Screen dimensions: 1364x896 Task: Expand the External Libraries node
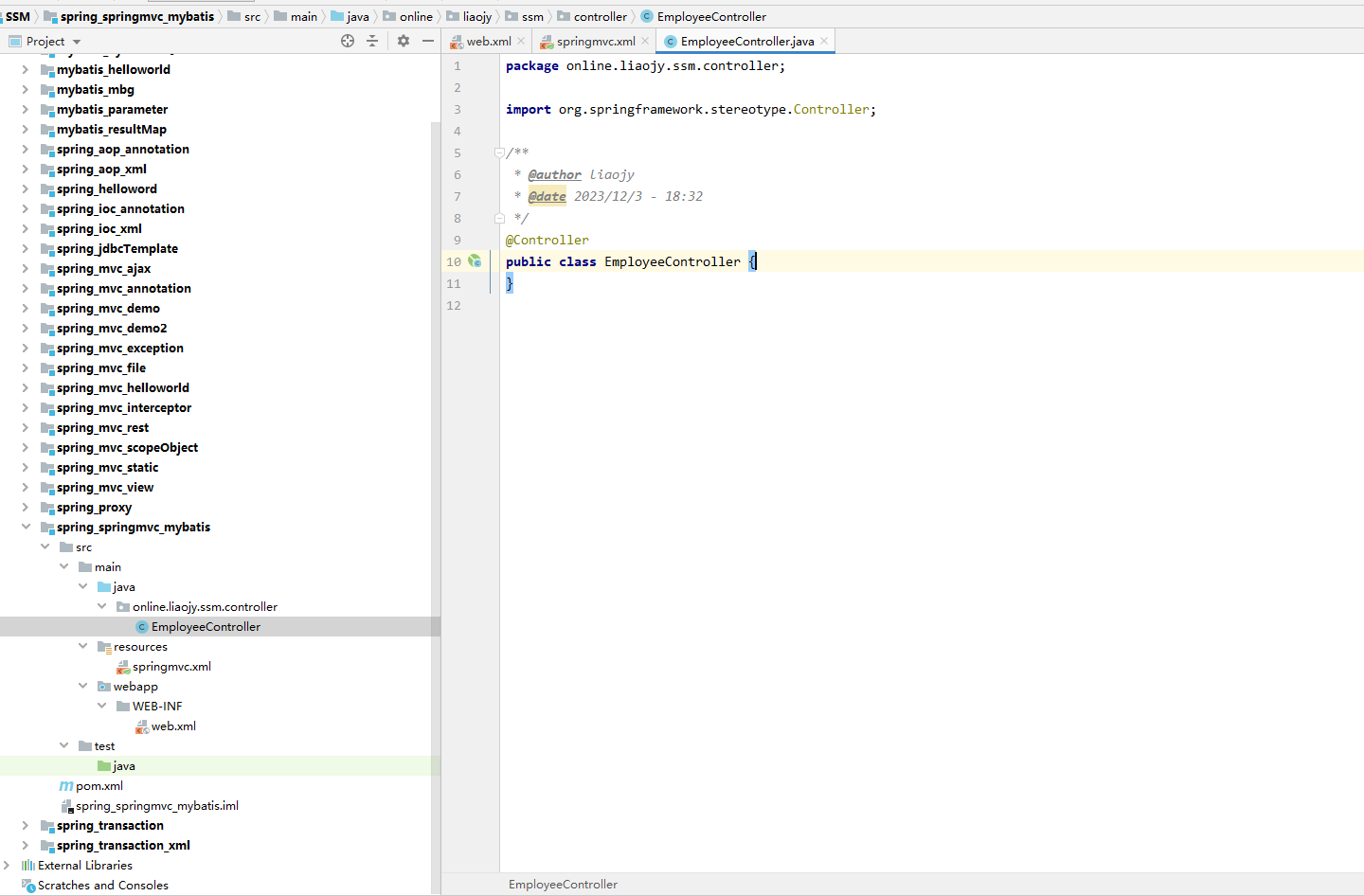7,865
